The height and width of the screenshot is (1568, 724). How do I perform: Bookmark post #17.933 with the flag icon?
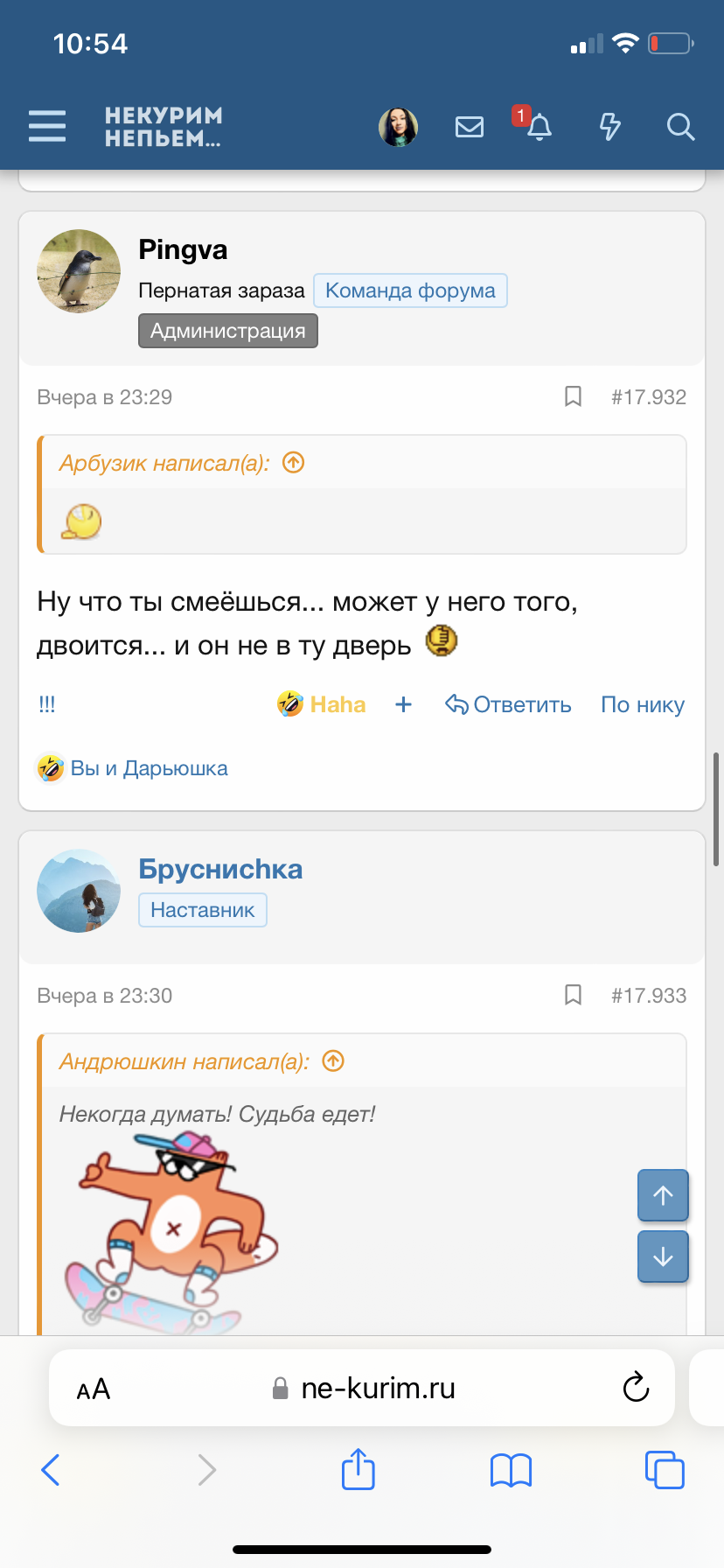tap(573, 995)
